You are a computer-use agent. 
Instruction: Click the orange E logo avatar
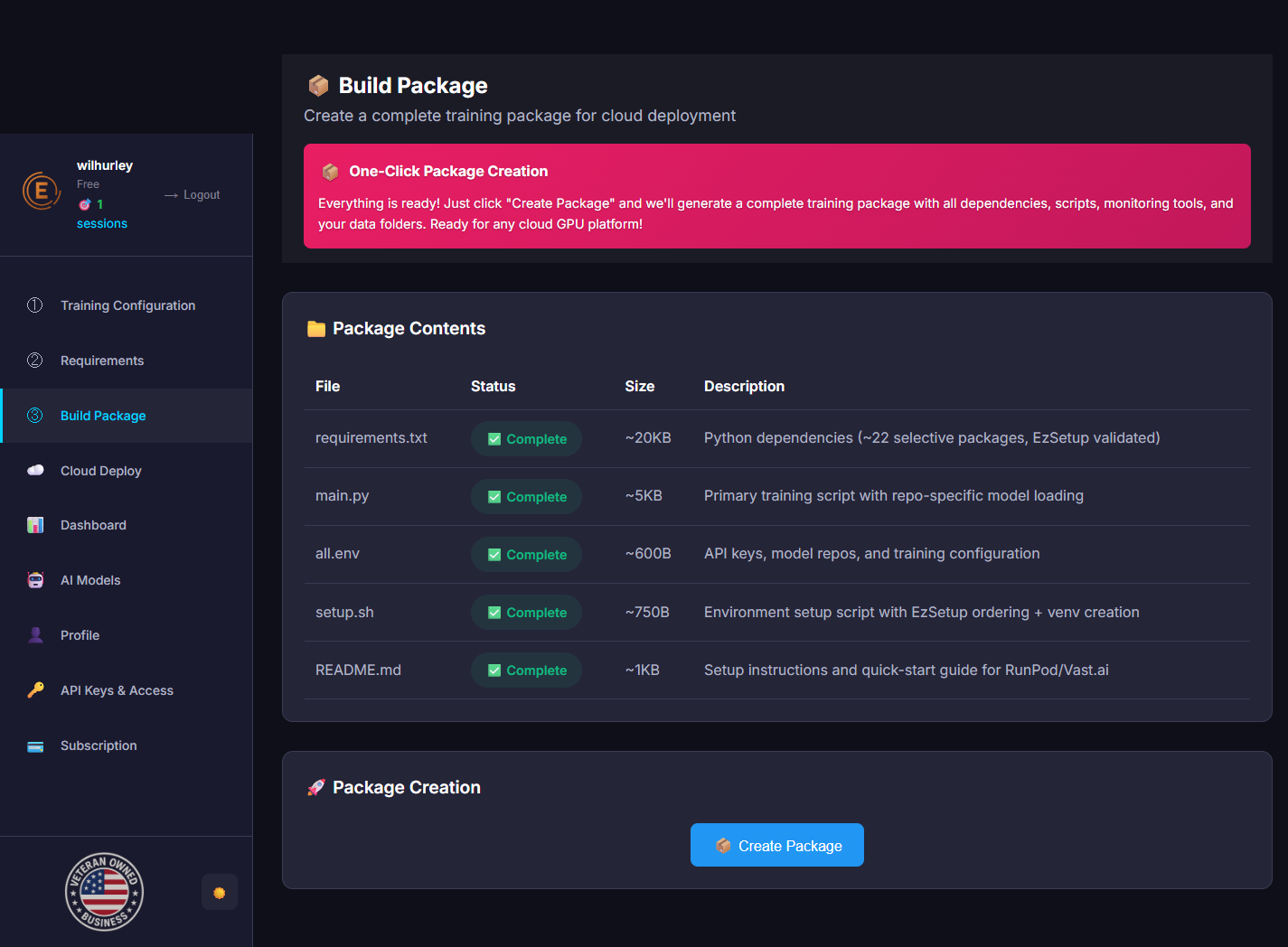click(x=41, y=191)
